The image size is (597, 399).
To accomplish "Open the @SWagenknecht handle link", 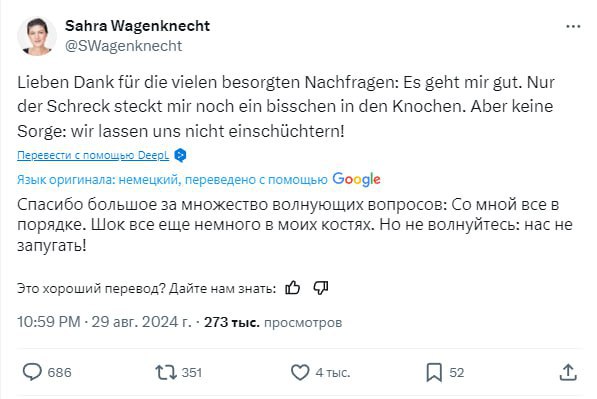I will 123,46.
